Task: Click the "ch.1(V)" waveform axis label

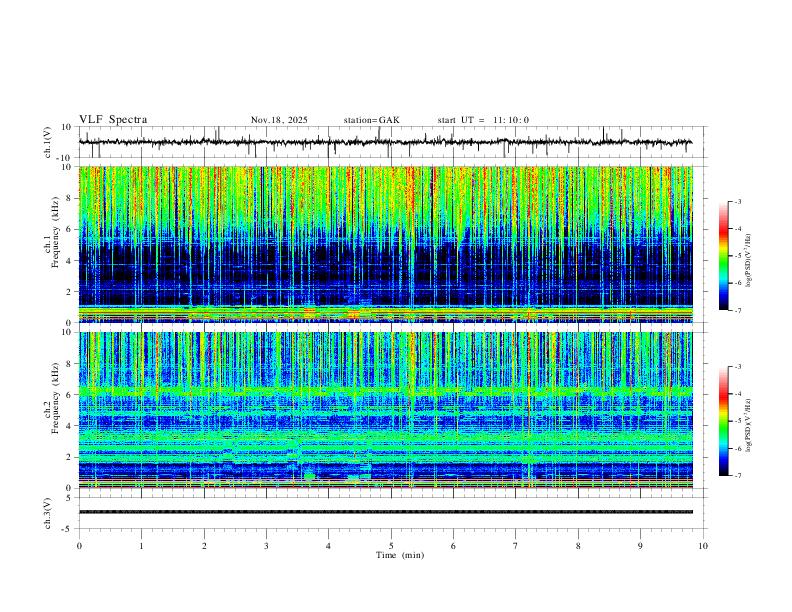Action: tap(48, 142)
